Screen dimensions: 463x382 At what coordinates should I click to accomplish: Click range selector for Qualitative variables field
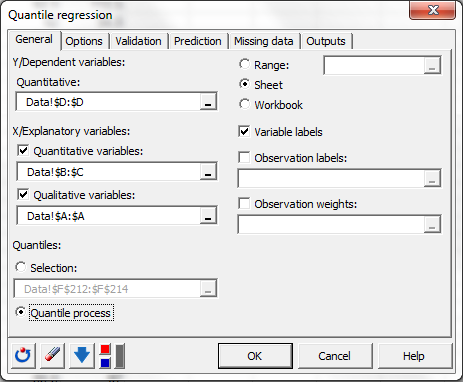click(208, 216)
